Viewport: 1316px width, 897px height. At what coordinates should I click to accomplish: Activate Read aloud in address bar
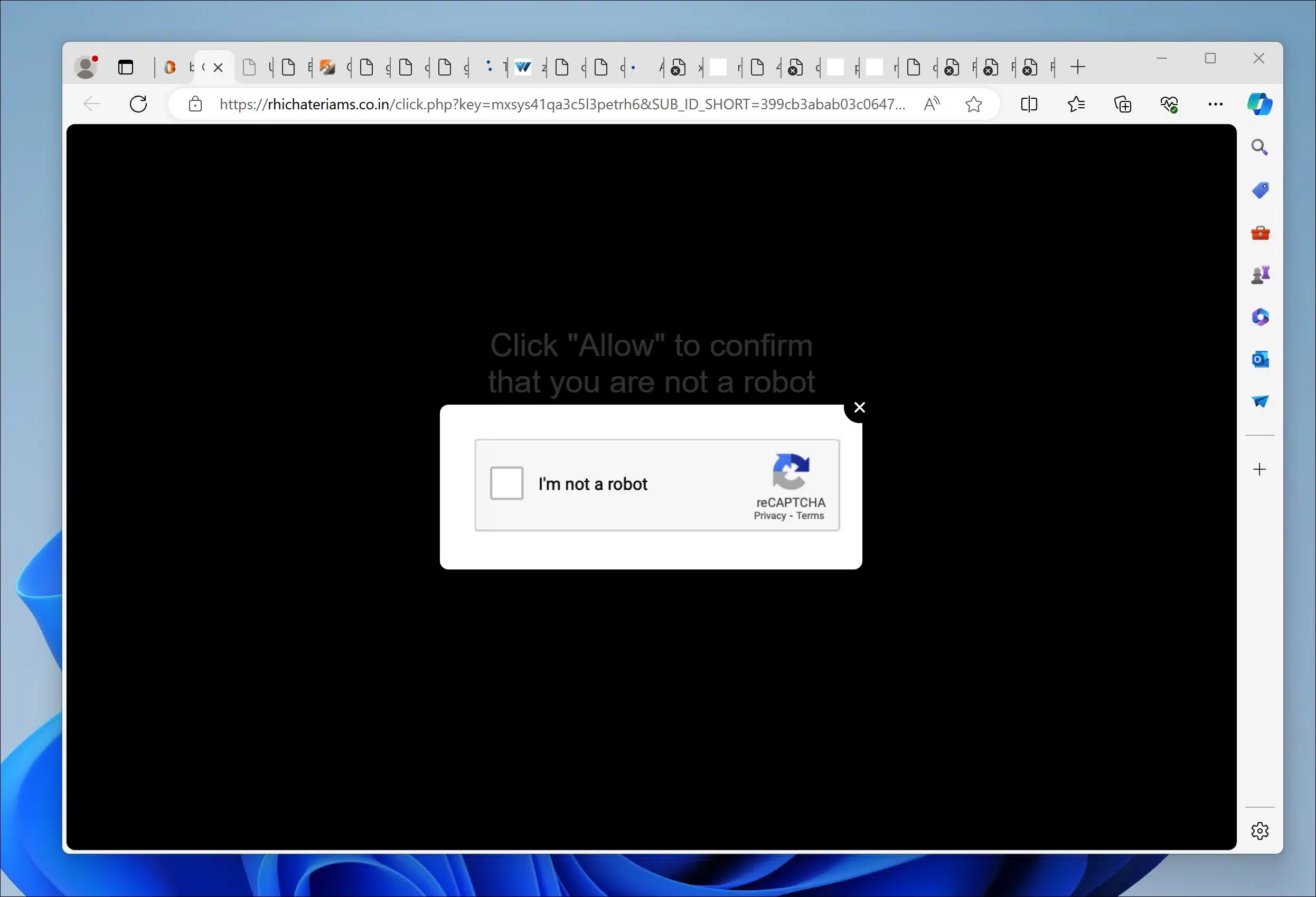932,104
